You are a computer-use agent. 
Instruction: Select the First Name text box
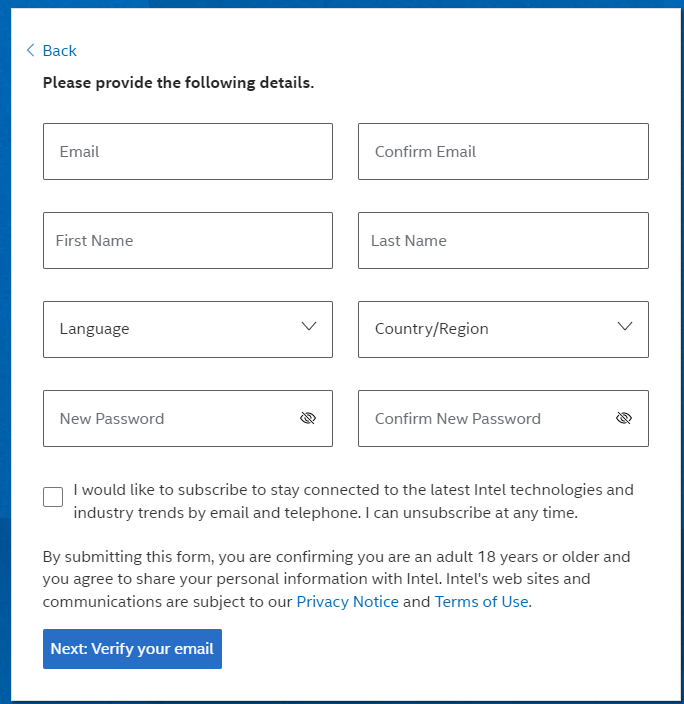click(x=187, y=241)
